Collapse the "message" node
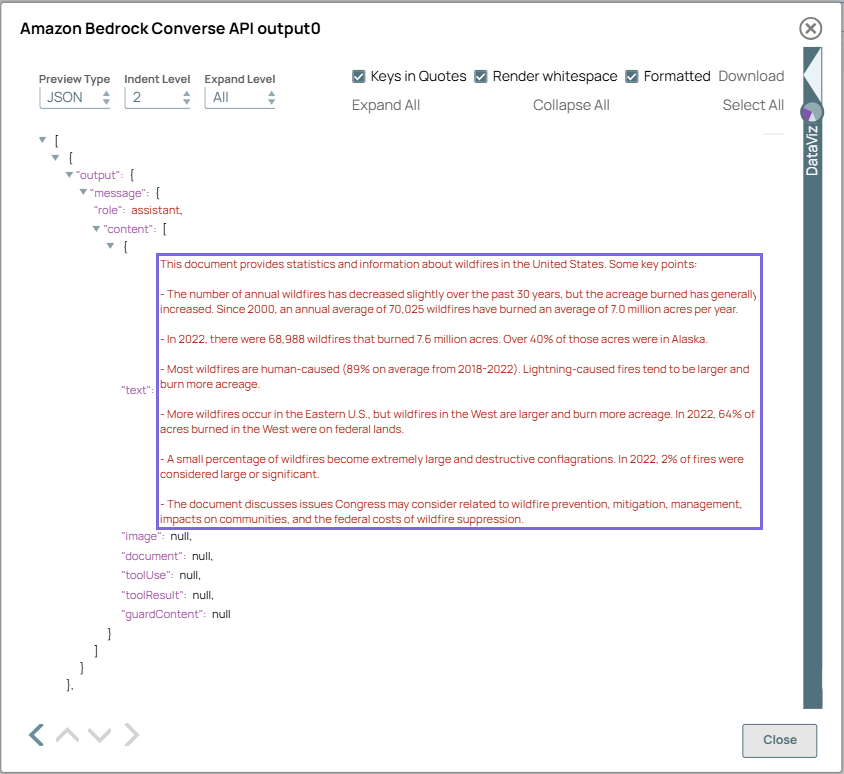844x774 pixels. (x=82, y=192)
